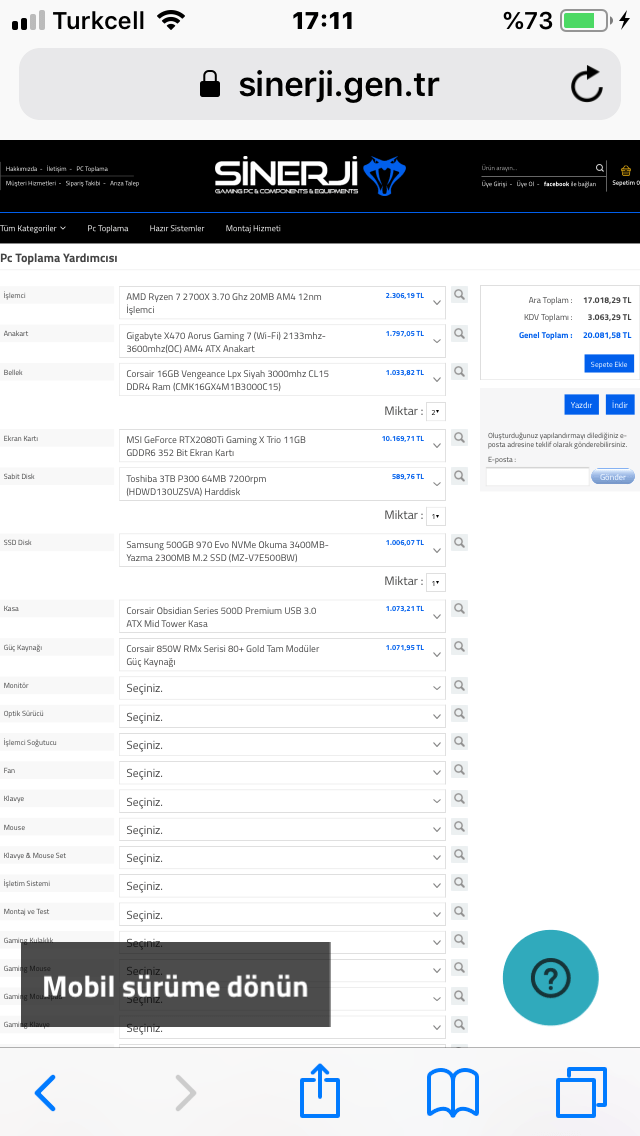Open the Monitör Seçiniz dropdown
This screenshot has height=1136, width=640.
tap(282, 688)
